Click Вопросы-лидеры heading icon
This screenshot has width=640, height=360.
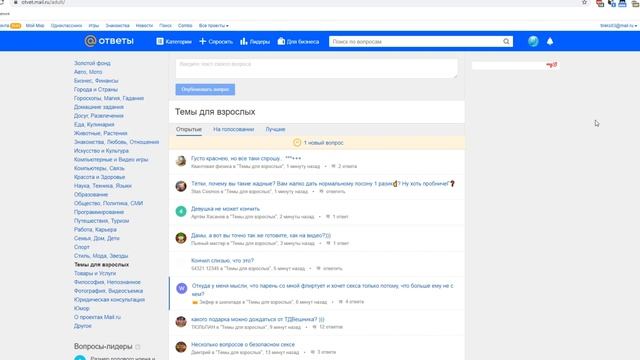pos(138,347)
